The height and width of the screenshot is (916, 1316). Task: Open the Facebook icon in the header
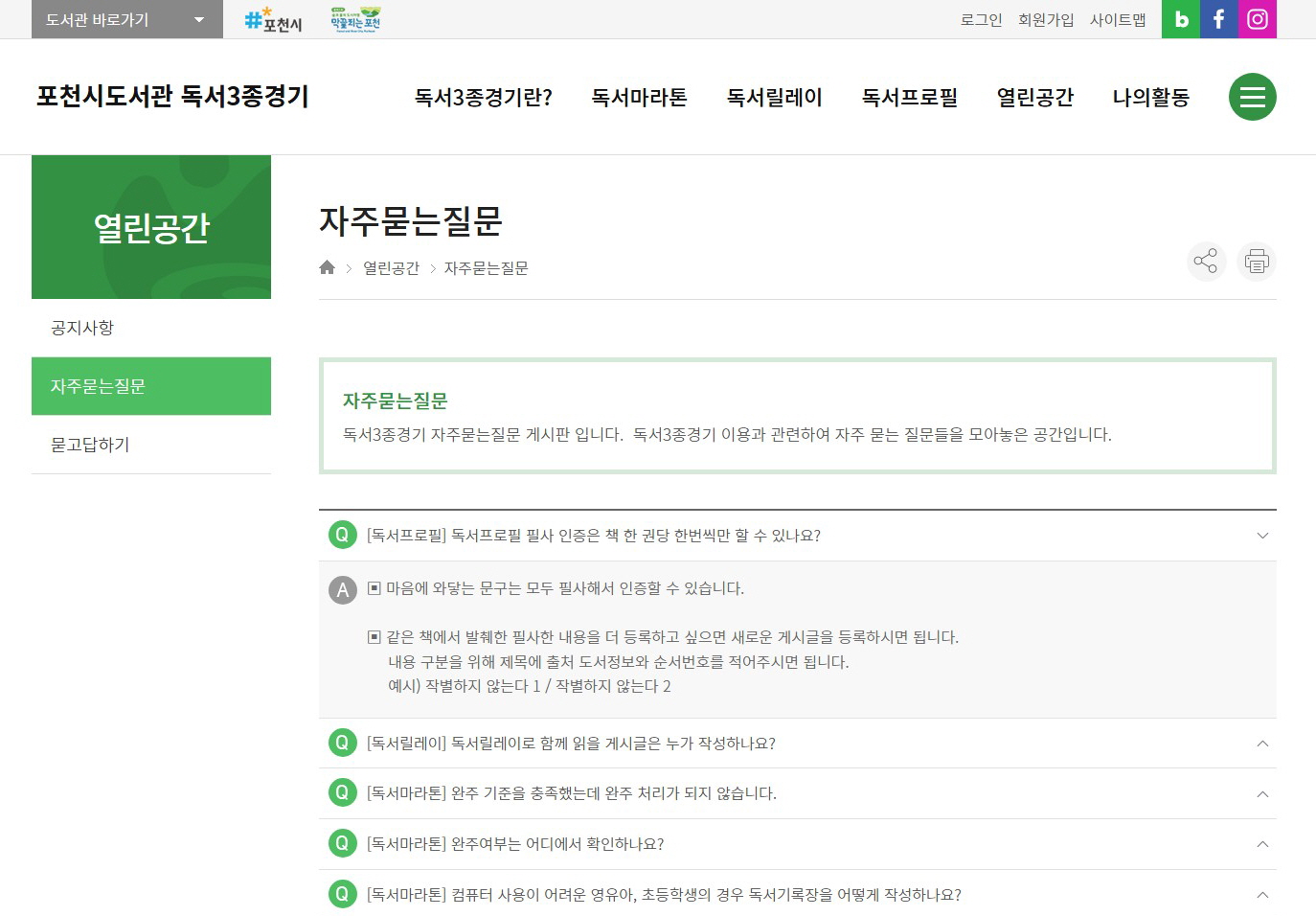pyautogui.click(x=1218, y=19)
